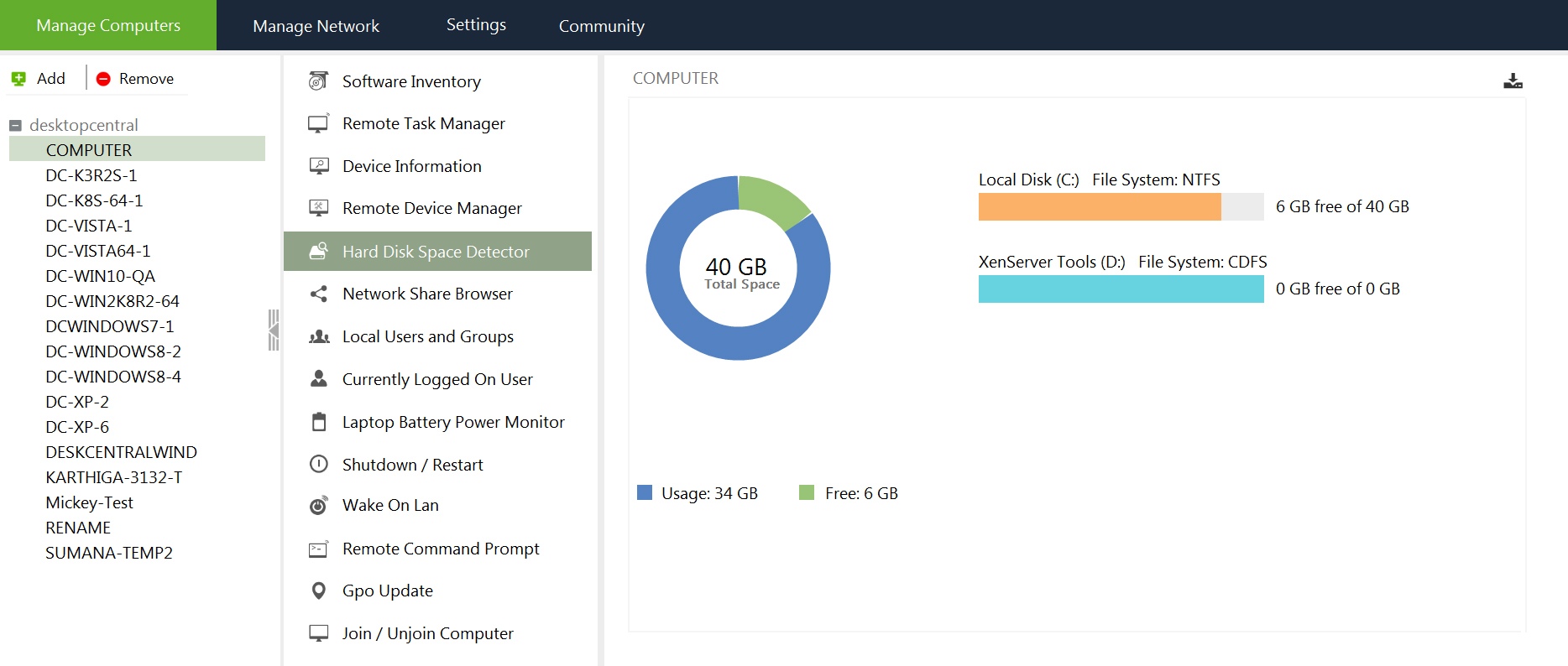Click the Local Users and Groups icon
The image size is (1568, 666).
point(319,336)
